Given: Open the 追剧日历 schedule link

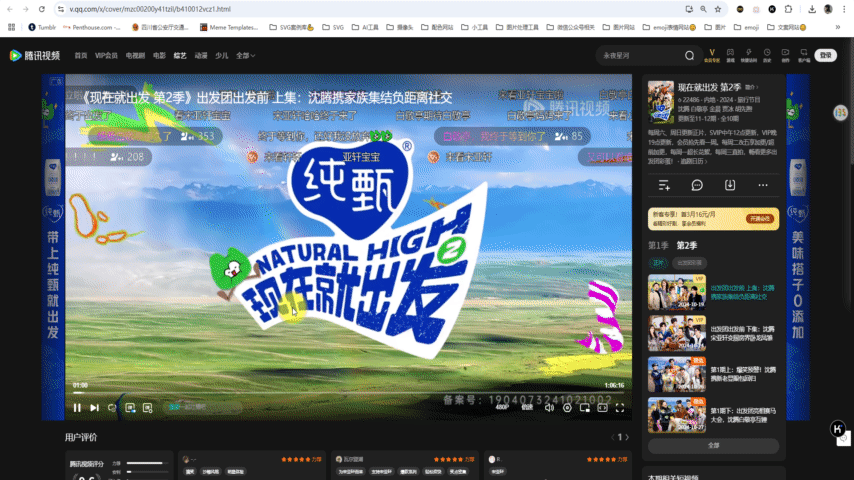Looking at the screenshot, I should [693, 161].
